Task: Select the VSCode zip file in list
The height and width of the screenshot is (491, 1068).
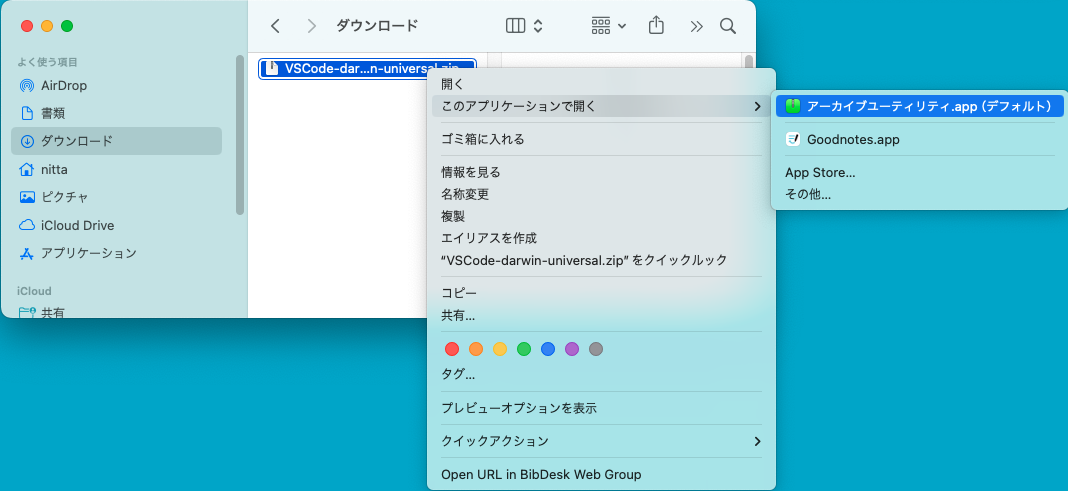Action: (x=366, y=68)
